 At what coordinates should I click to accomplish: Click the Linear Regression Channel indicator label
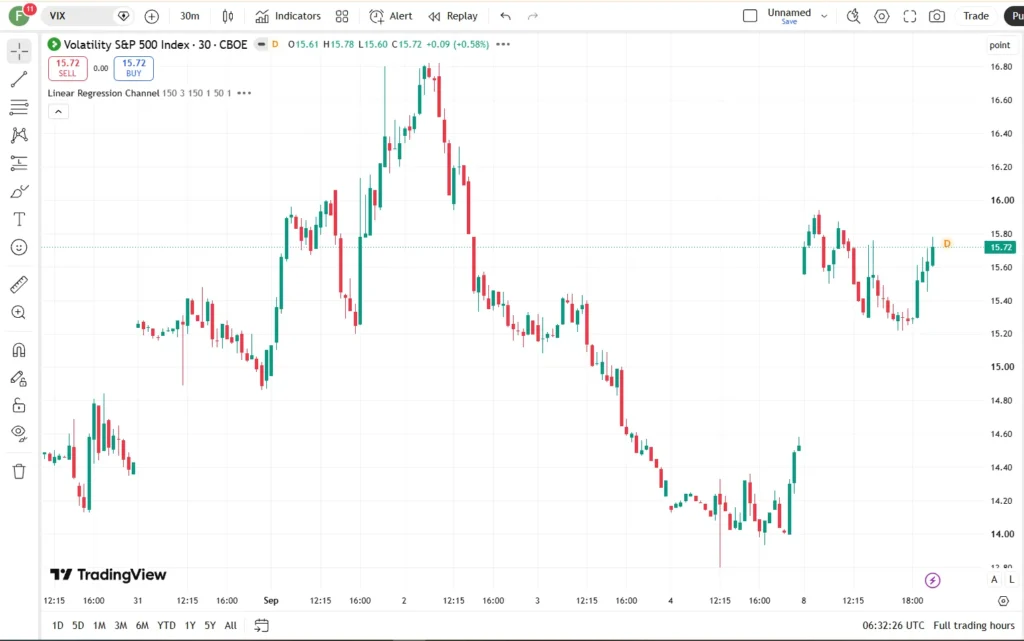pos(103,93)
